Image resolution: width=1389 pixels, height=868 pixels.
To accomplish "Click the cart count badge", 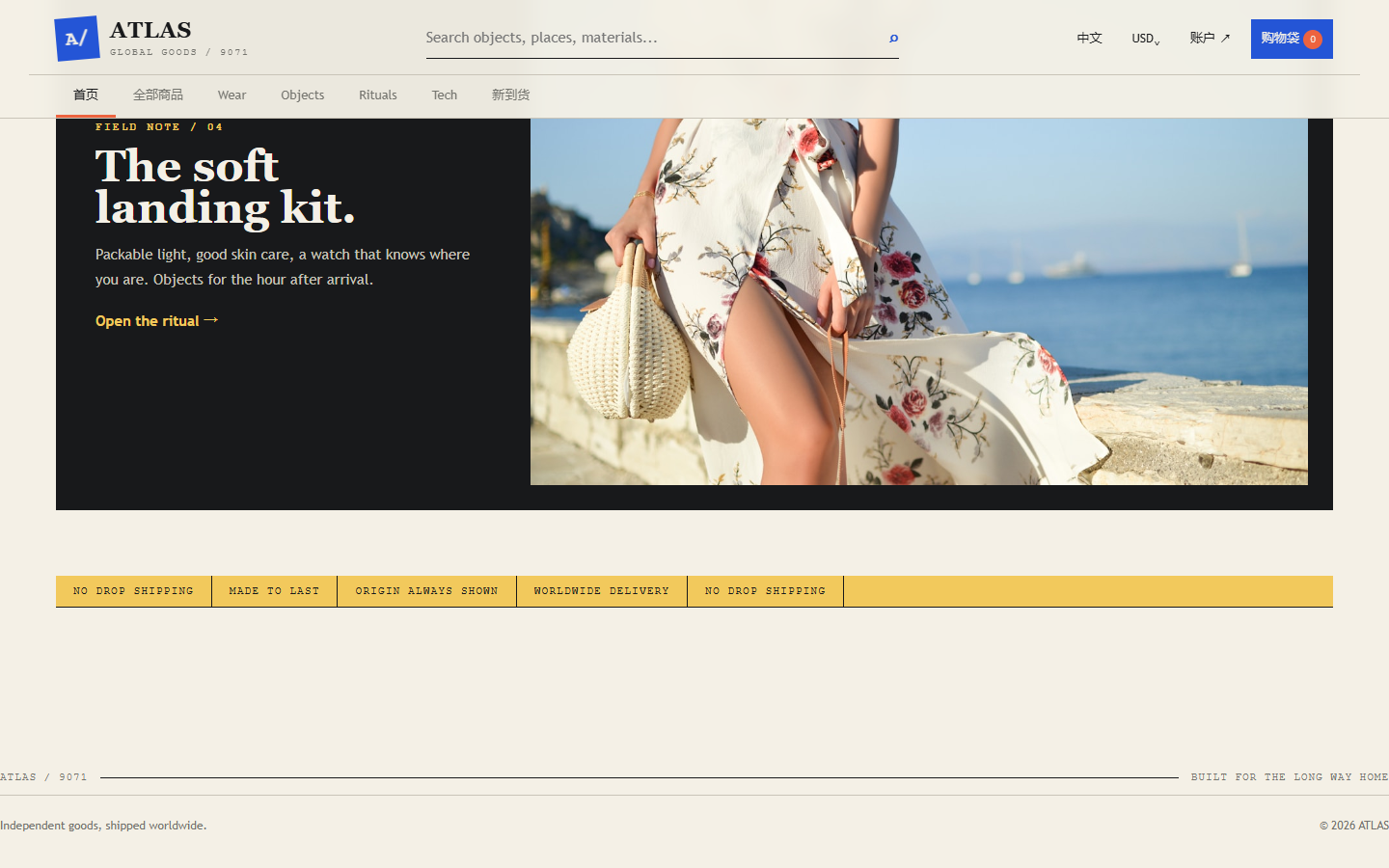I will pos(1313,40).
